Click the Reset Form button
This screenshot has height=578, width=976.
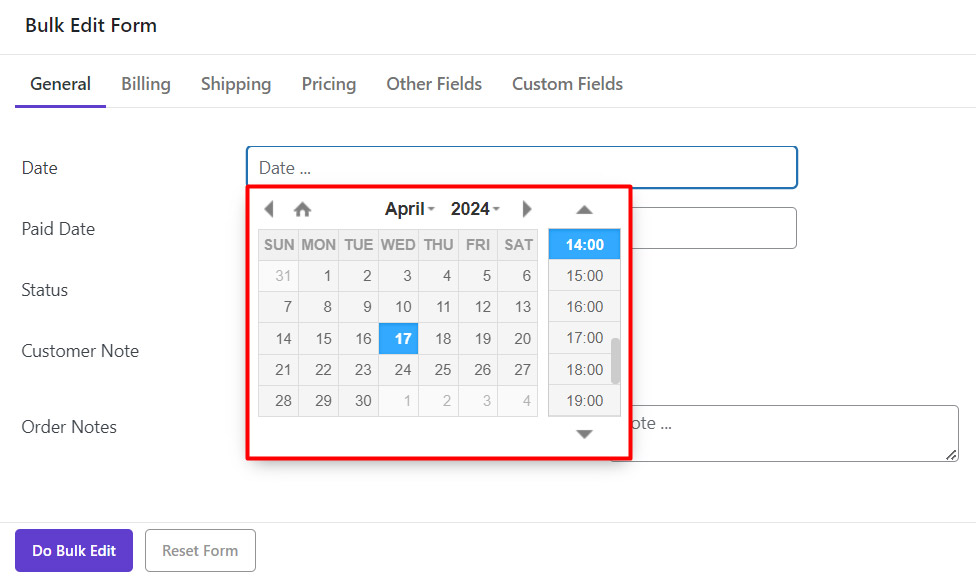(200, 550)
